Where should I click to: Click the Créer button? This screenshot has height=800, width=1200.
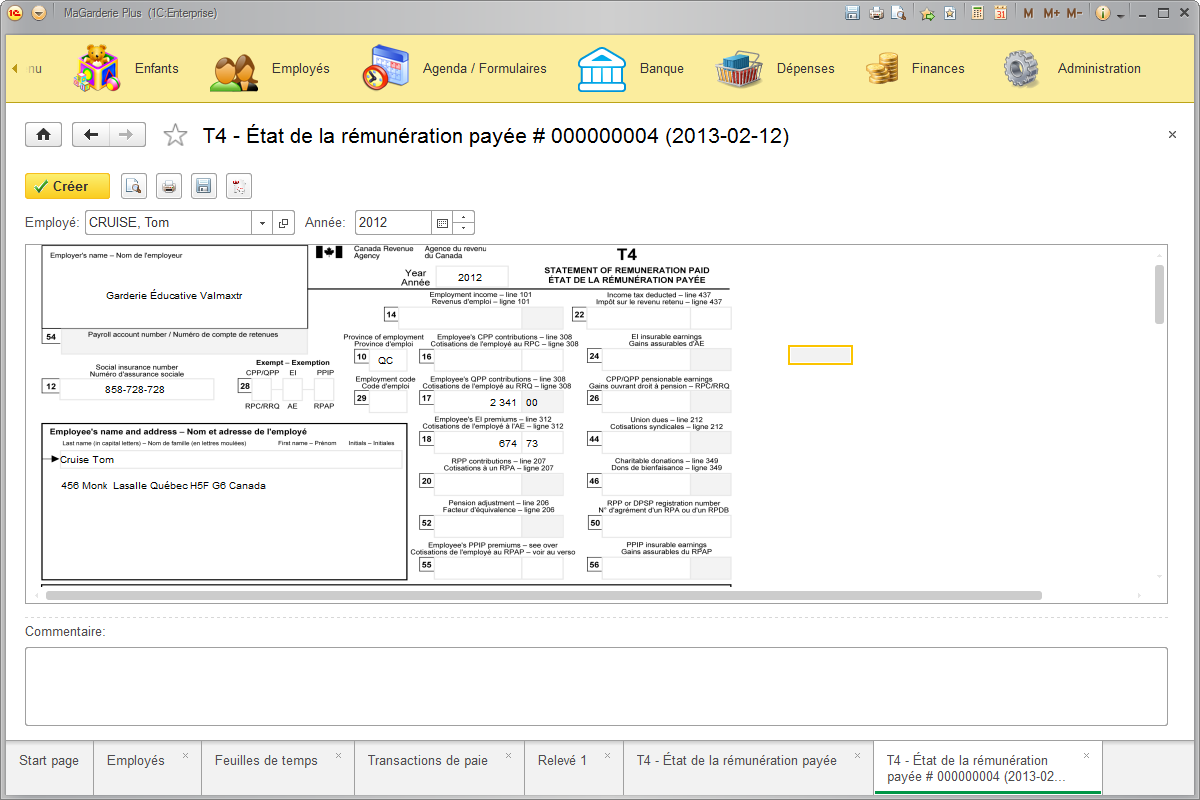pos(65,186)
